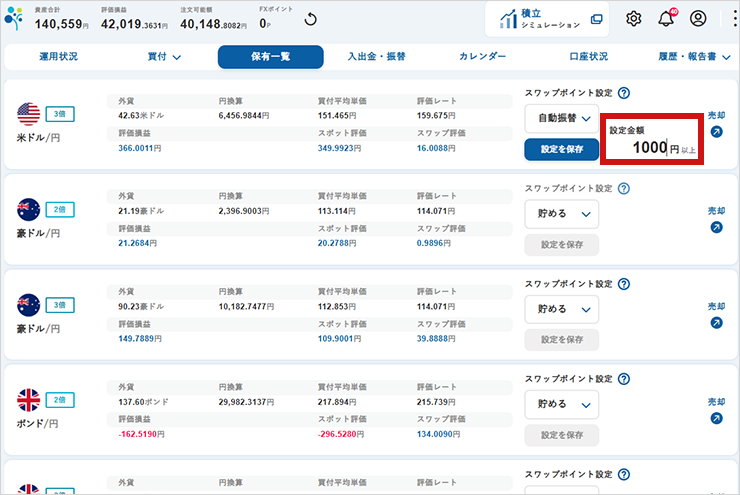The width and height of the screenshot is (740, 495).
Task: Click 設定を保存 for ポンド/円
Action: point(562,435)
